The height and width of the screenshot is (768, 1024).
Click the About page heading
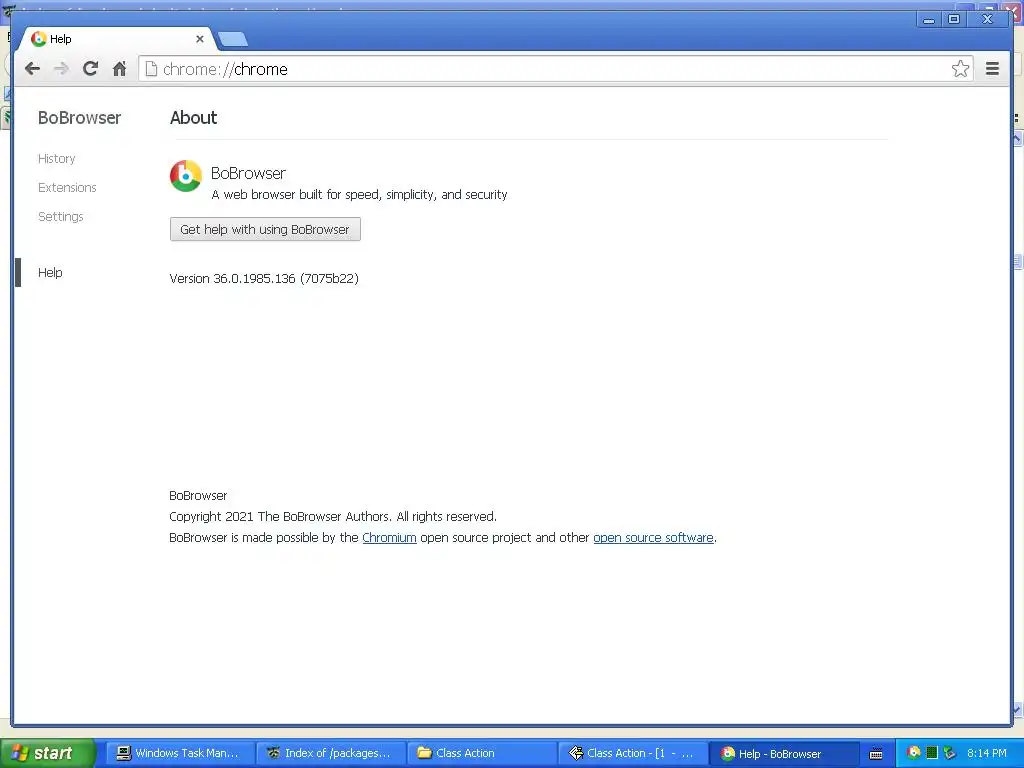coord(193,118)
